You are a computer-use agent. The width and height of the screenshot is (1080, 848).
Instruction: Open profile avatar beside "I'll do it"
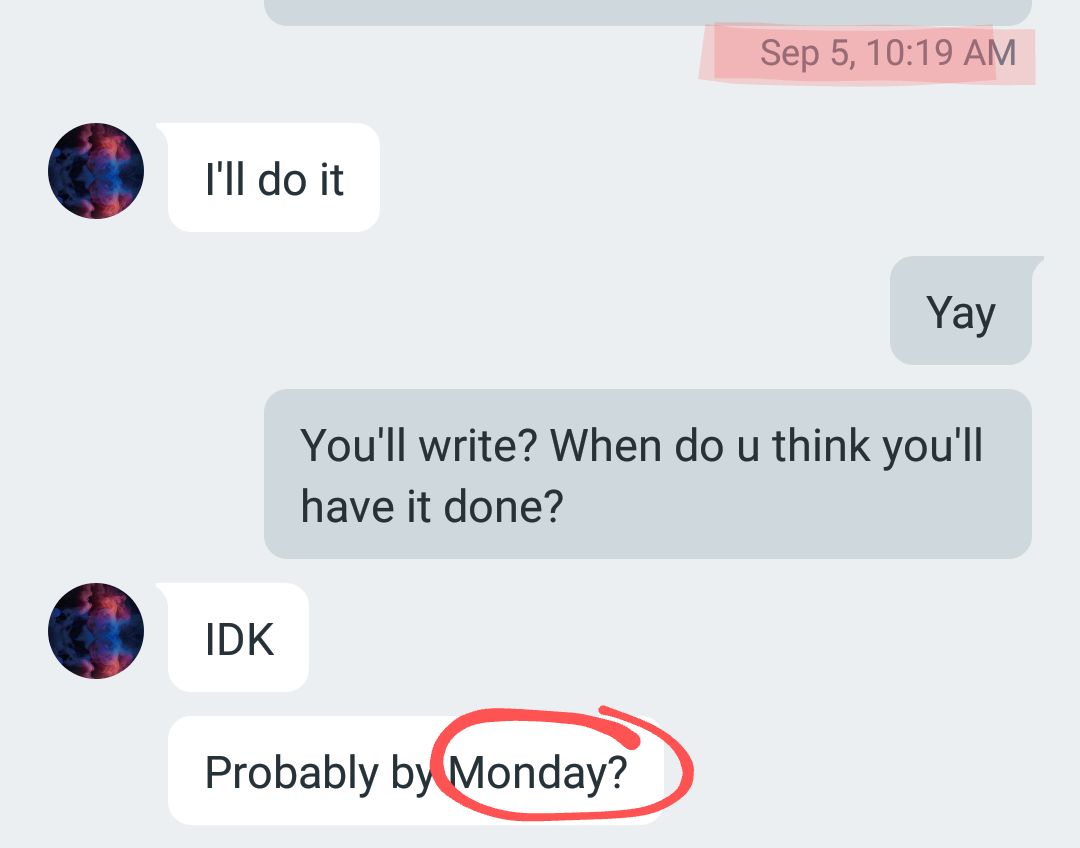(x=96, y=171)
